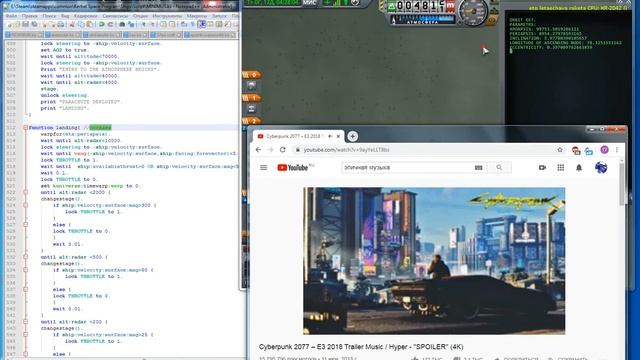Click the KSP altimeter readout 004811
Screen dimensions: 640x360
pos(421,6)
